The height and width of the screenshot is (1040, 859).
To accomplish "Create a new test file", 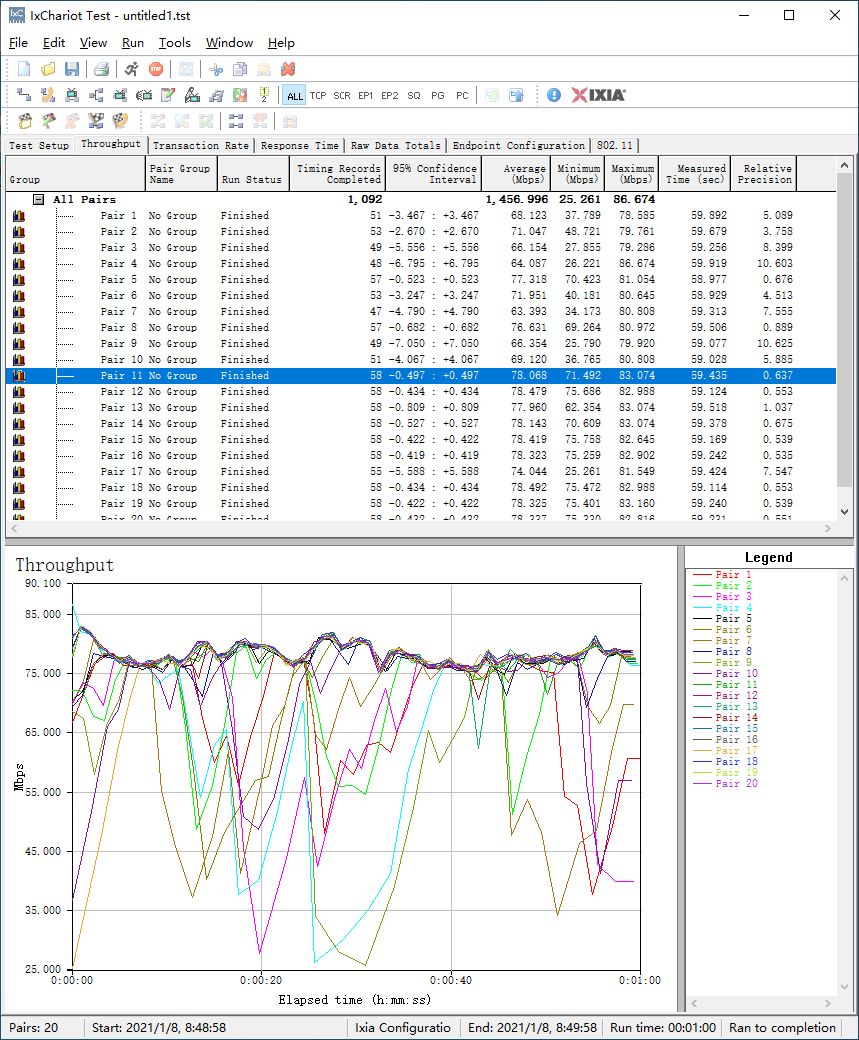I will click(24, 69).
